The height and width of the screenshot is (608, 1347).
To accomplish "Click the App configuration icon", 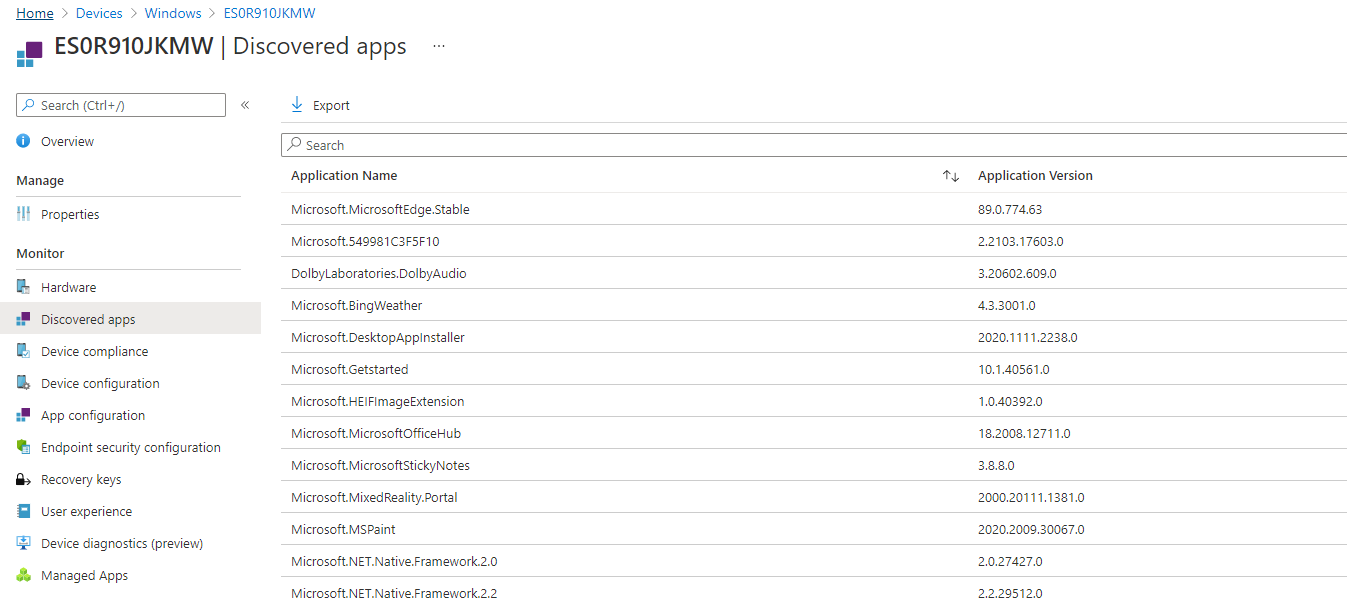I will pyautogui.click(x=24, y=416).
